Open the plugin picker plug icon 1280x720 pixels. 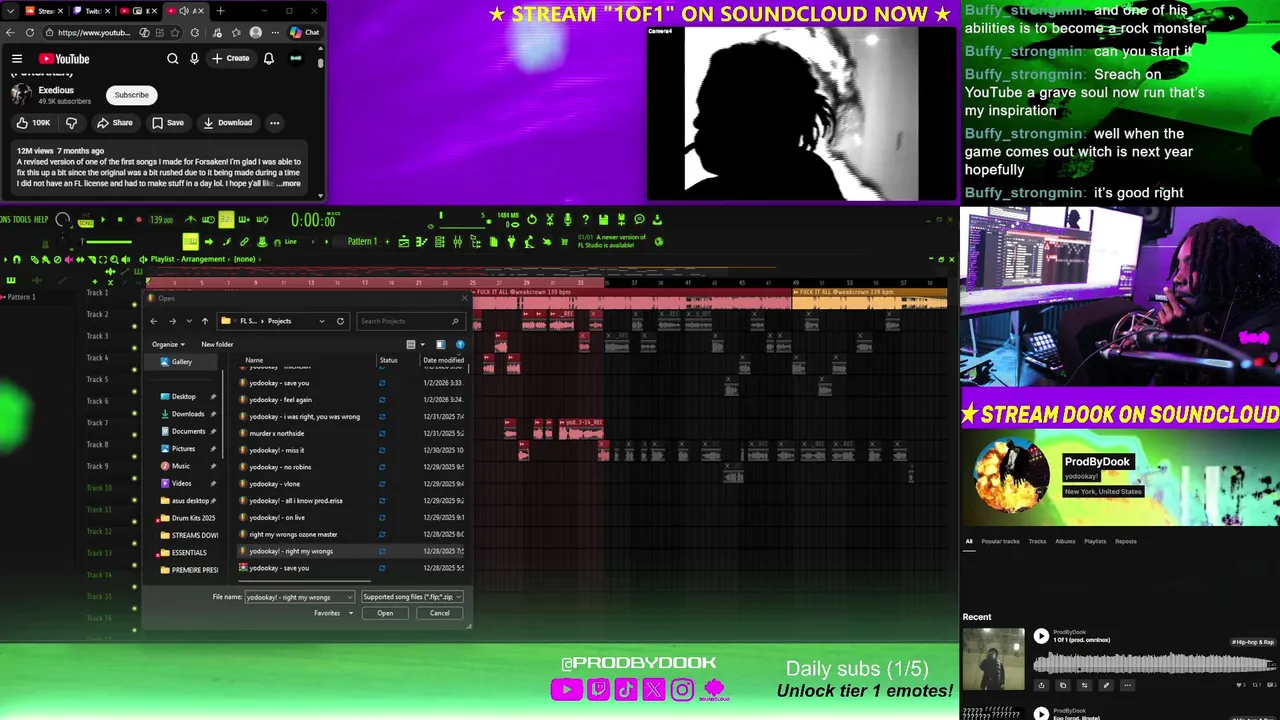click(x=511, y=242)
